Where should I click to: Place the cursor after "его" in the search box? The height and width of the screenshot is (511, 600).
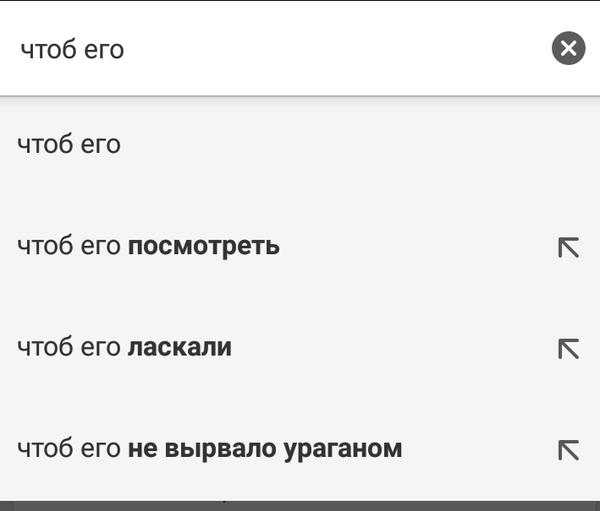(x=126, y=49)
